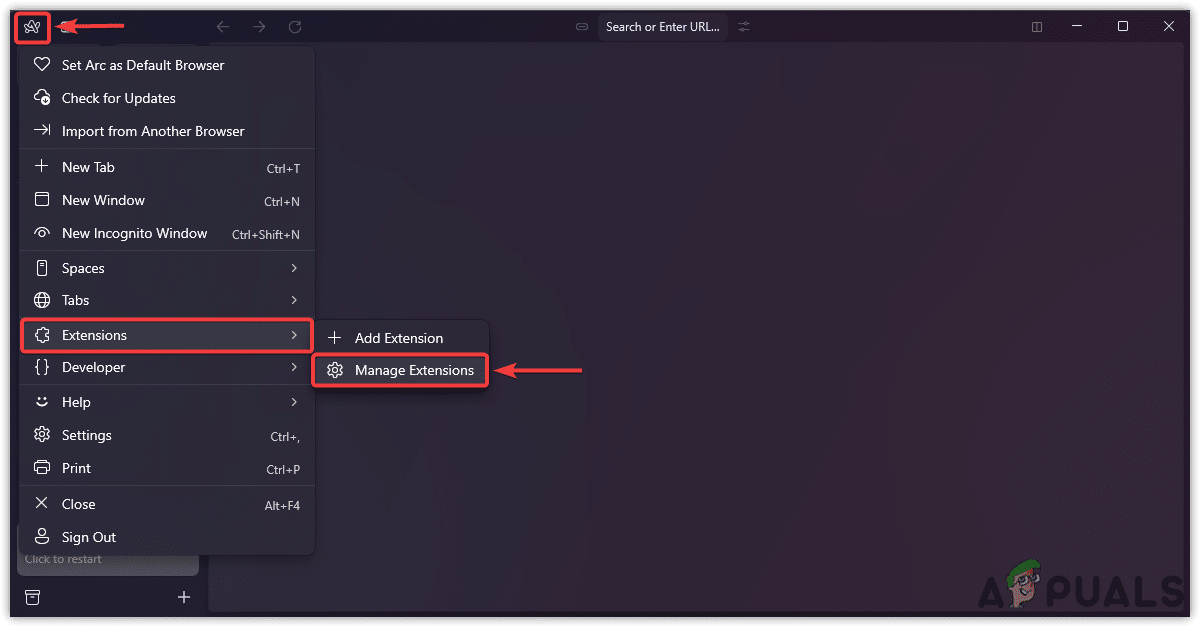Click the plus icon in sidebar bottom

tap(184, 597)
